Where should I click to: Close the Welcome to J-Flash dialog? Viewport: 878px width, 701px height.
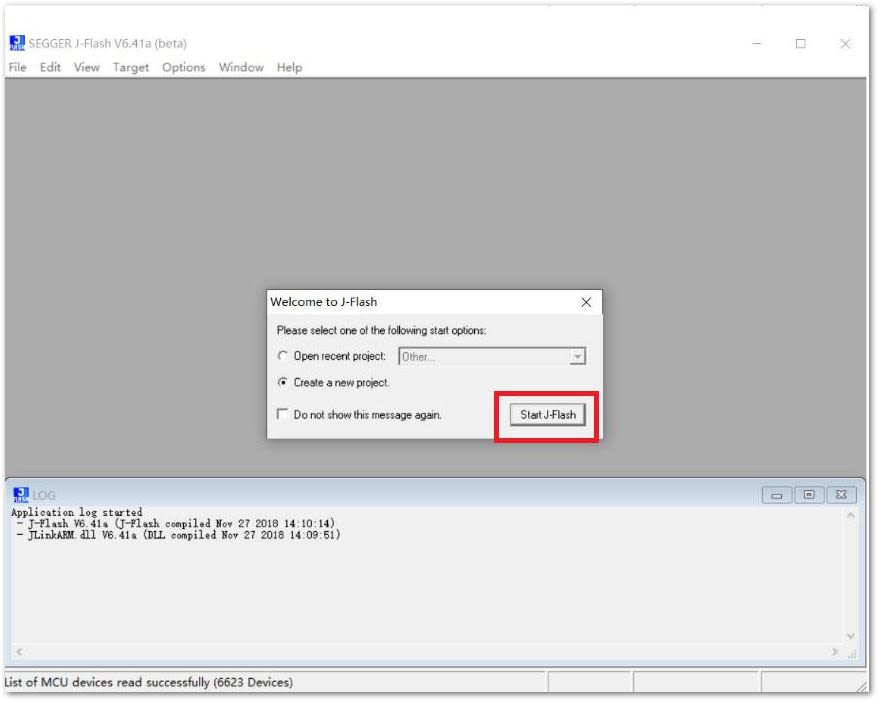click(586, 302)
